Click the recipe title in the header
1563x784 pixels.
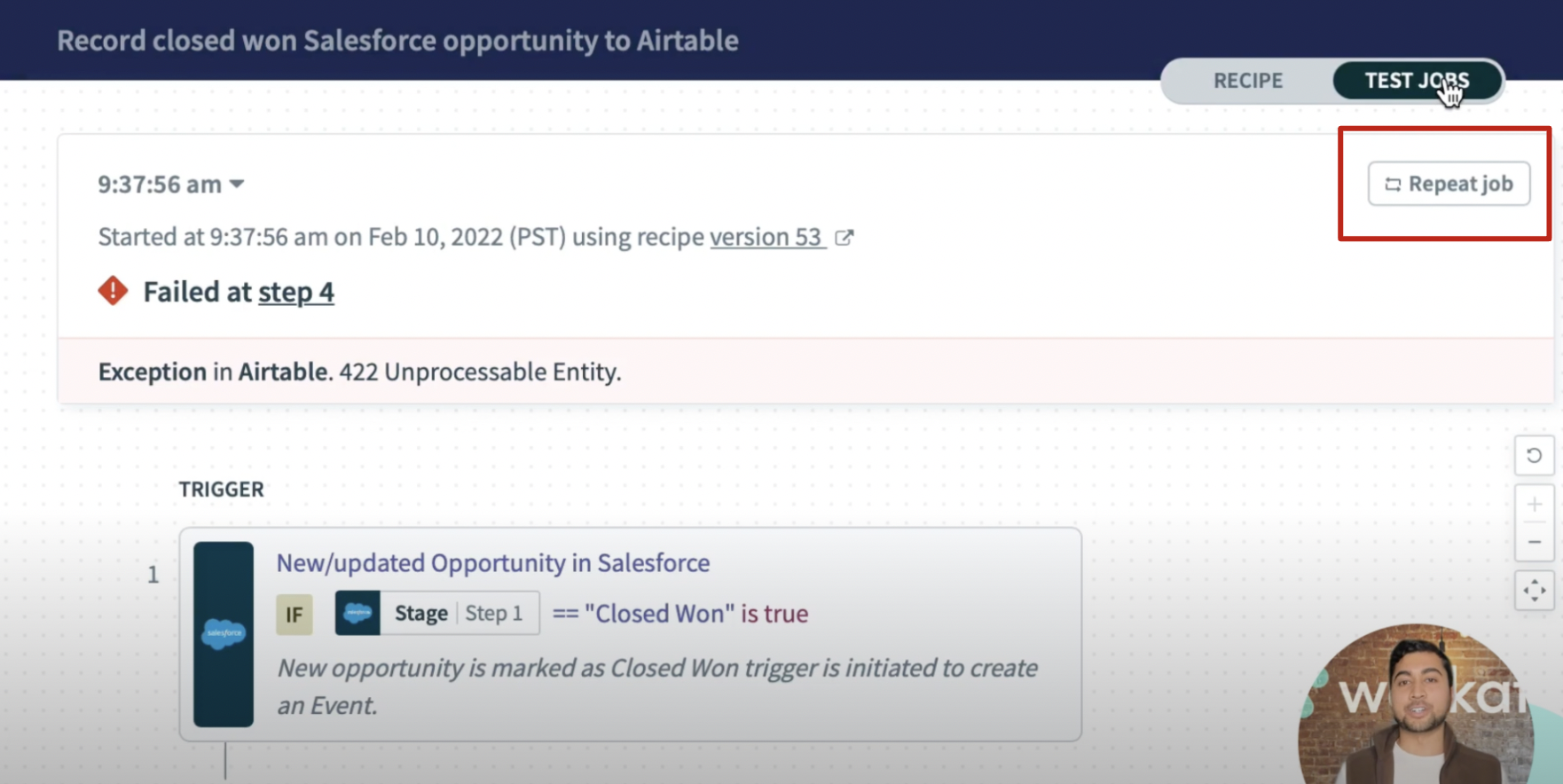(397, 41)
